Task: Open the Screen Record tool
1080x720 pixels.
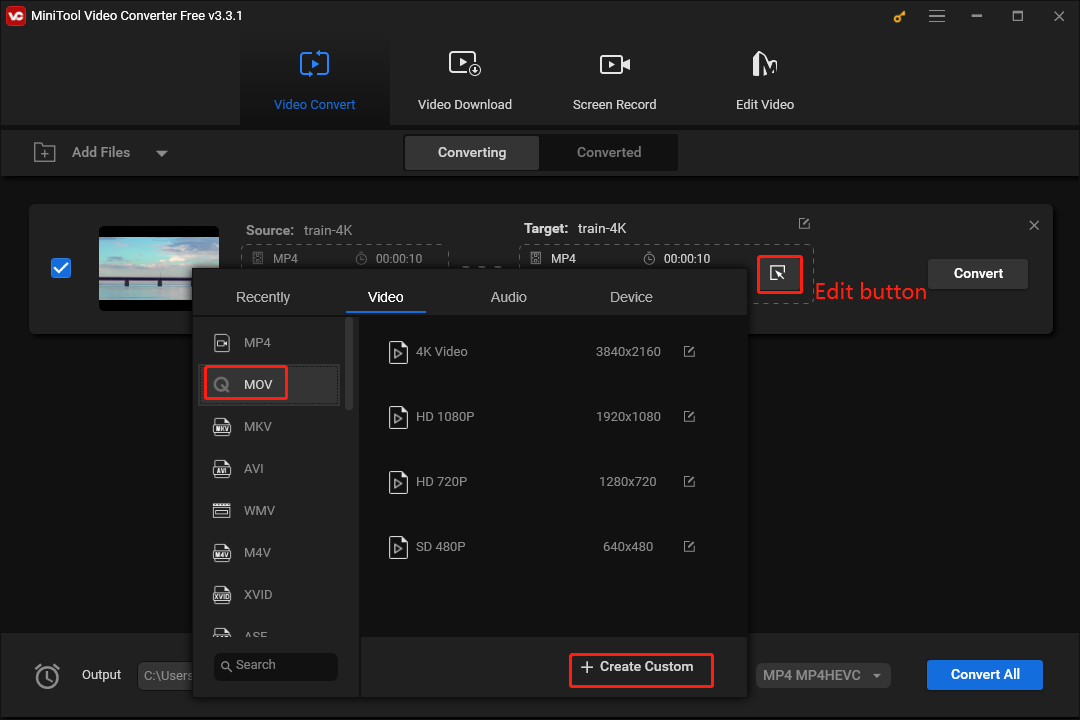Action: click(x=614, y=80)
